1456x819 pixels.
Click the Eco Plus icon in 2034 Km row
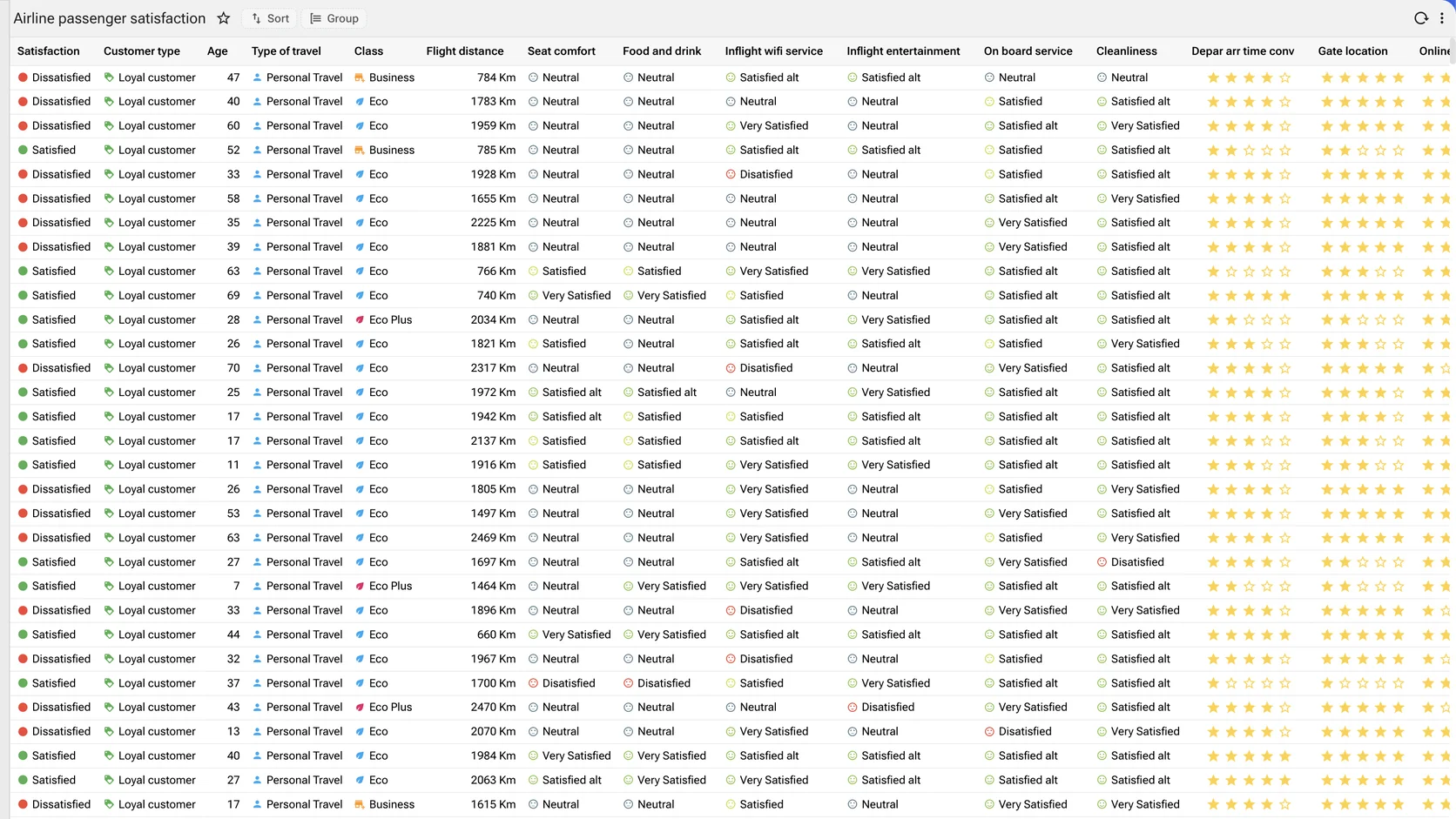pos(360,320)
